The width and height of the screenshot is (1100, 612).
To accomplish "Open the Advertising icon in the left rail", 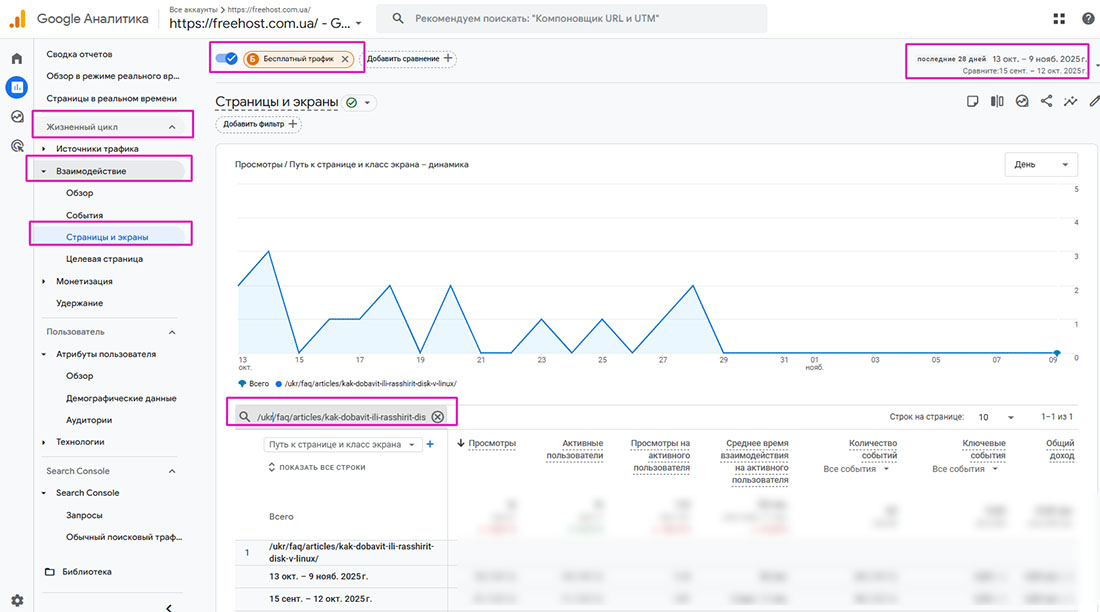I will click(x=16, y=146).
